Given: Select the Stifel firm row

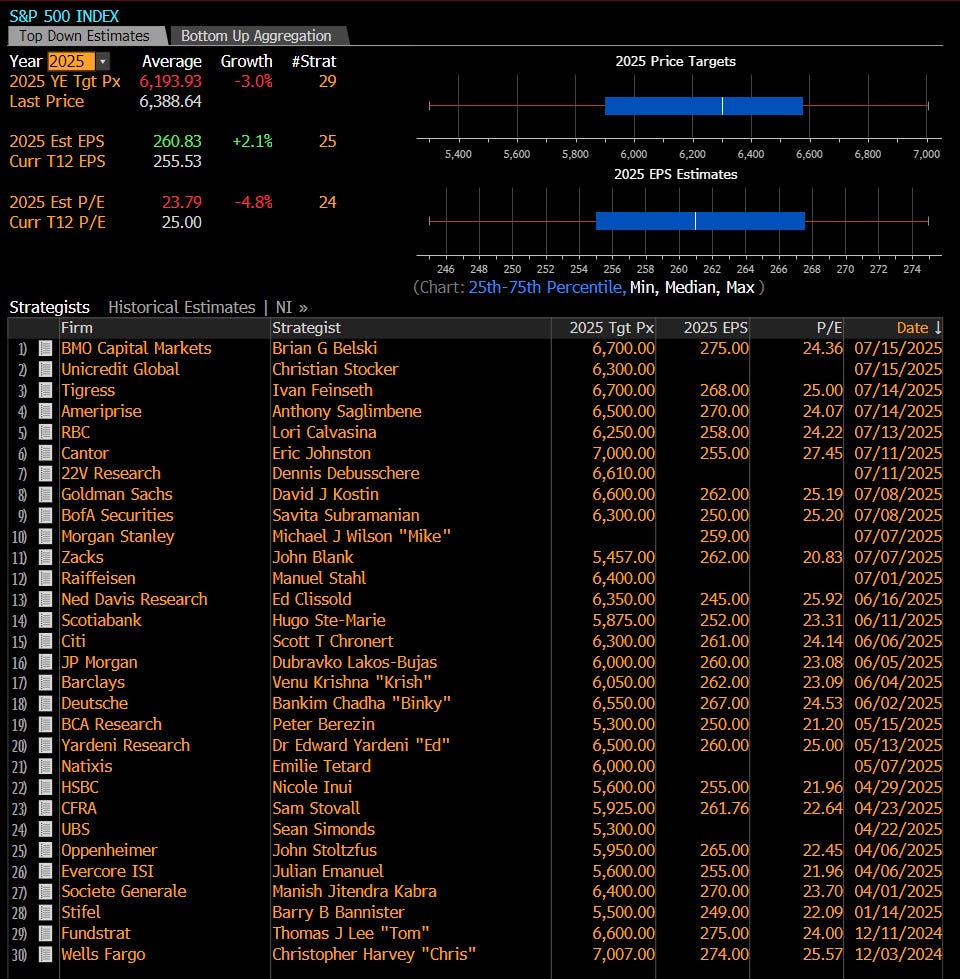Looking at the screenshot, I should pos(81,913).
